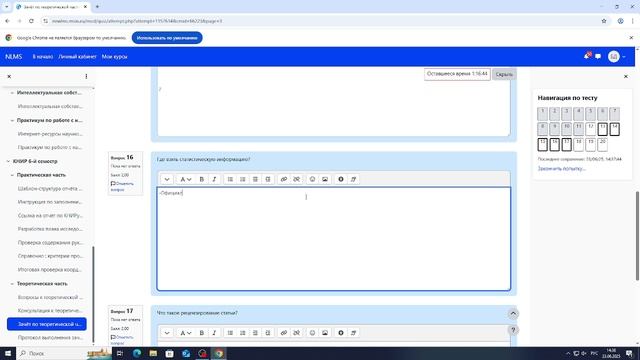Insert link in question 16 editor
Image resolution: width=640 pixels, height=360 pixels.
point(284,179)
